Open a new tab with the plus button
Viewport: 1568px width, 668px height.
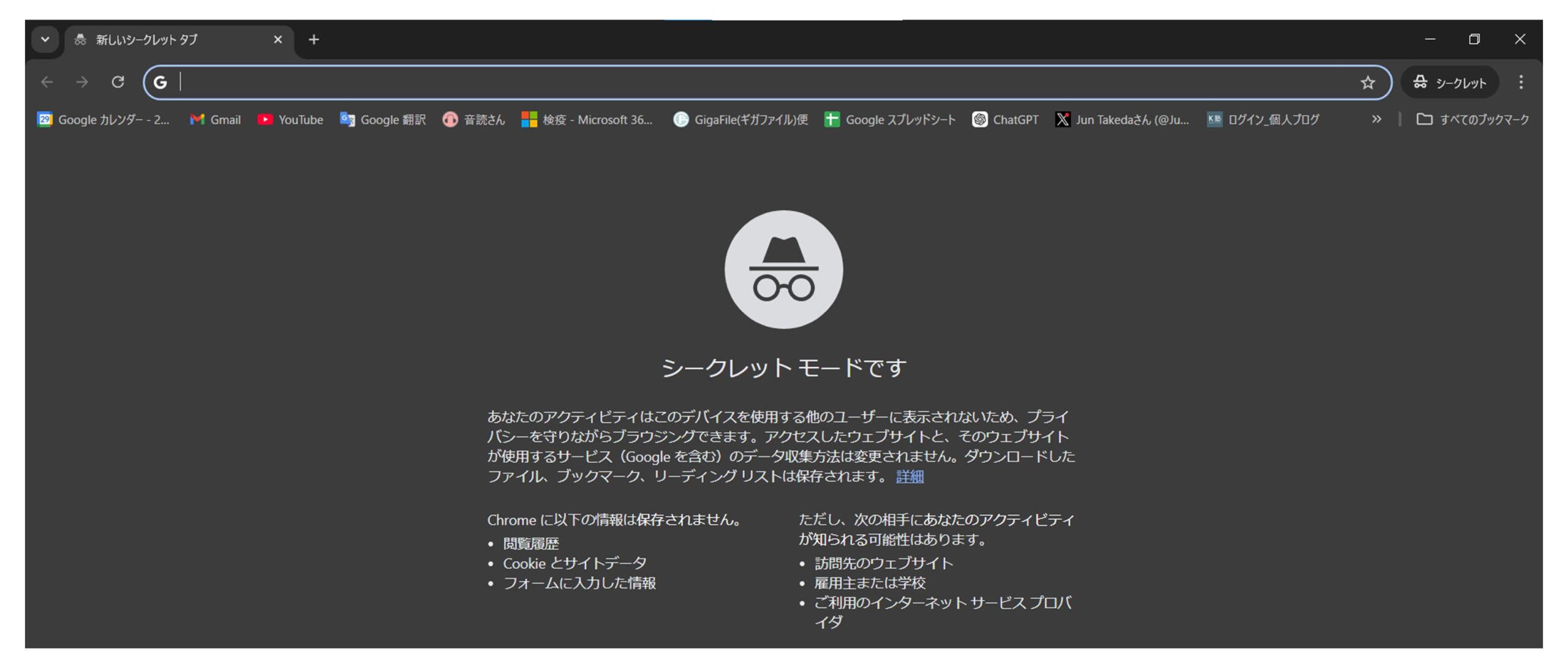pyautogui.click(x=314, y=39)
